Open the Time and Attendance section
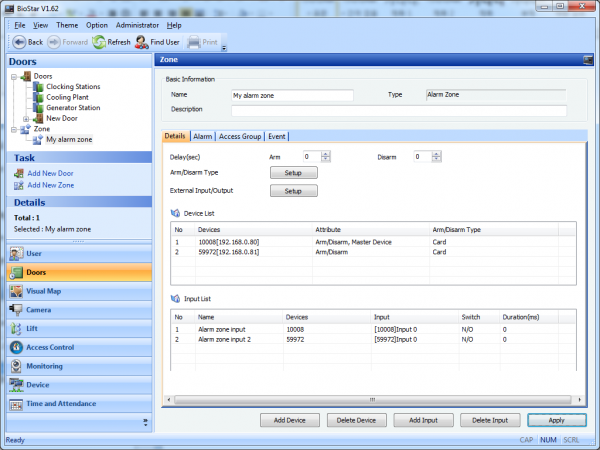The width and height of the screenshot is (600, 450). click(60, 404)
